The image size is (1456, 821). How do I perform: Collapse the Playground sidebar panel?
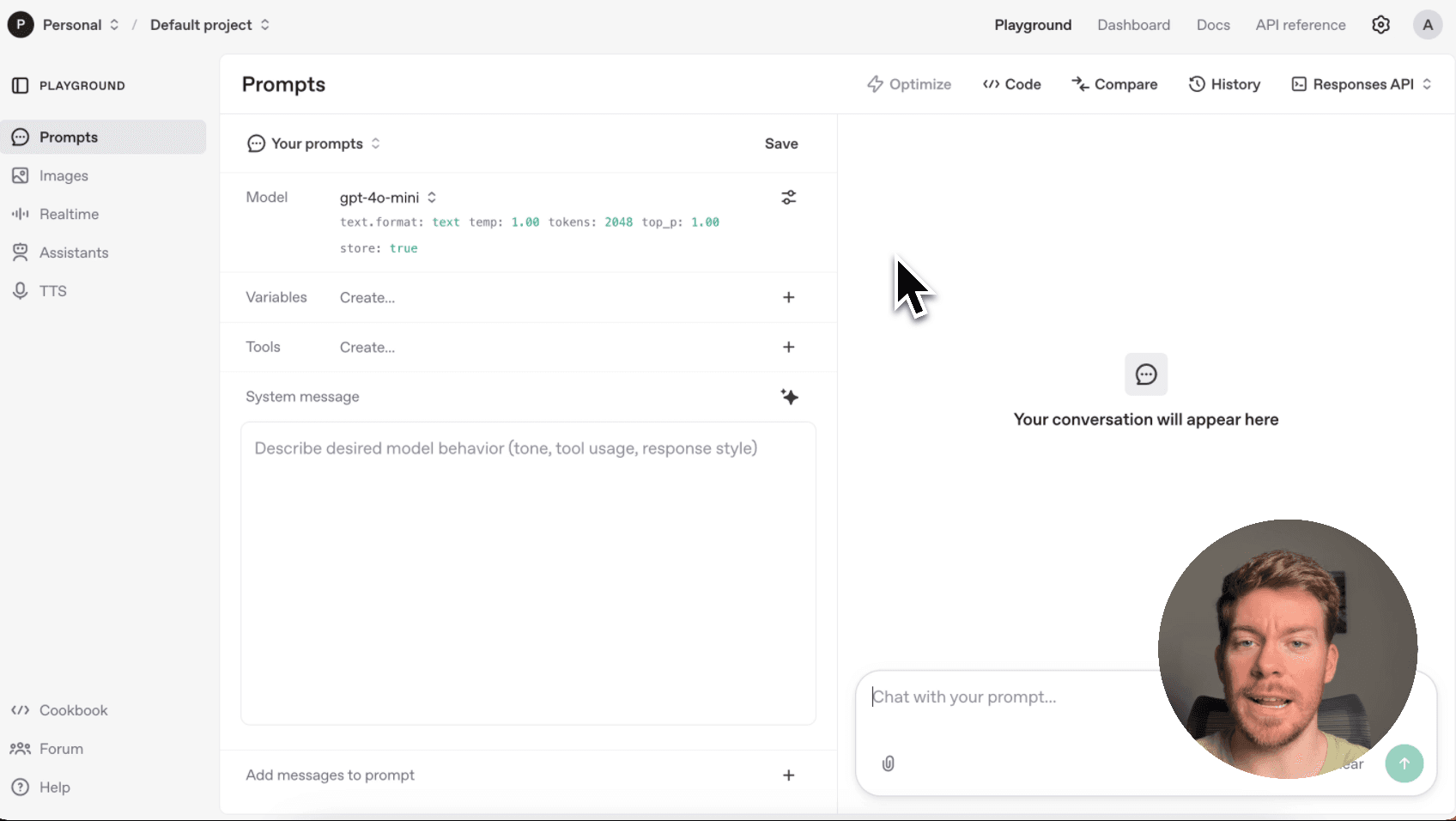coord(20,84)
